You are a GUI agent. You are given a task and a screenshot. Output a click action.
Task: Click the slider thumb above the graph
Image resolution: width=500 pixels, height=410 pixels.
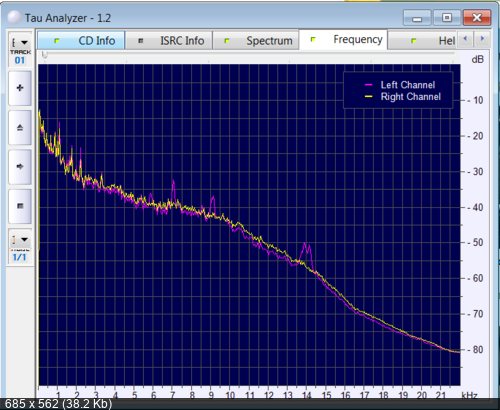click(x=45, y=55)
